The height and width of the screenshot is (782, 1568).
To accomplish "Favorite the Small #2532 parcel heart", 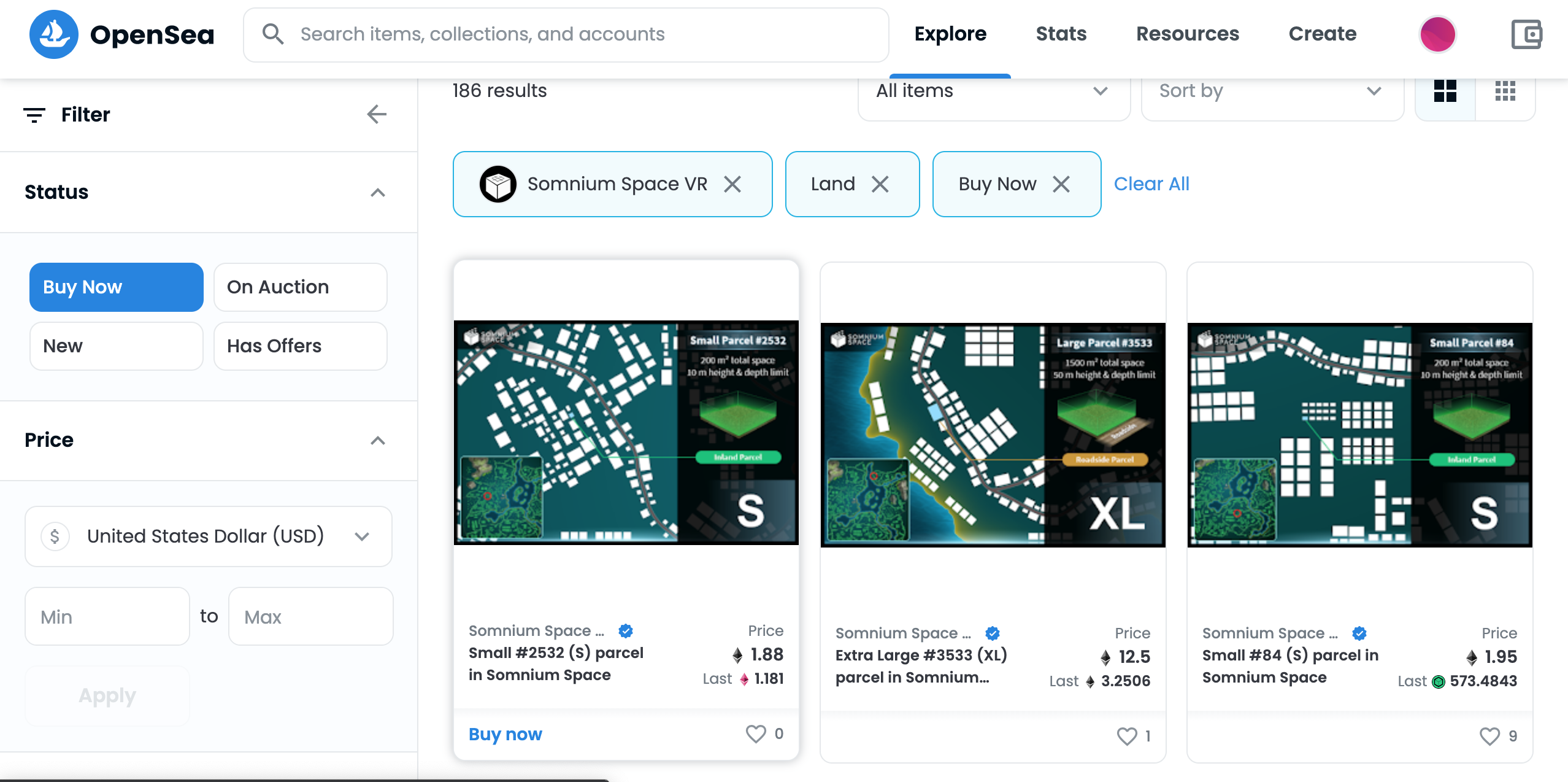I will pos(756,734).
